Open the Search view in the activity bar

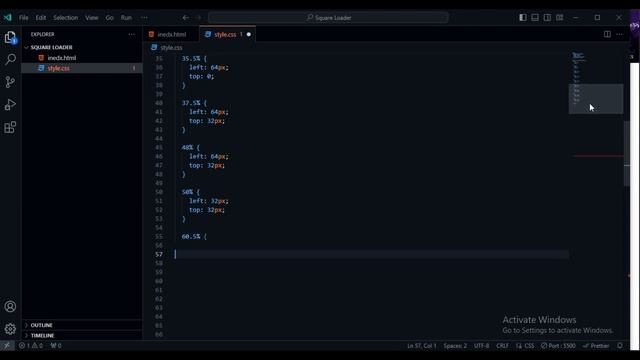(x=10, y=60)
